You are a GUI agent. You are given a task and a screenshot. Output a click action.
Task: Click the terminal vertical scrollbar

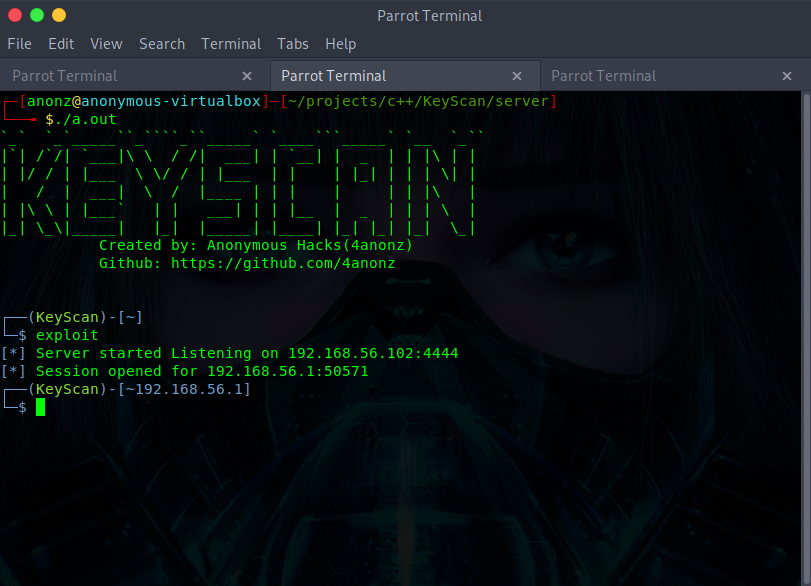pos(806,338)
